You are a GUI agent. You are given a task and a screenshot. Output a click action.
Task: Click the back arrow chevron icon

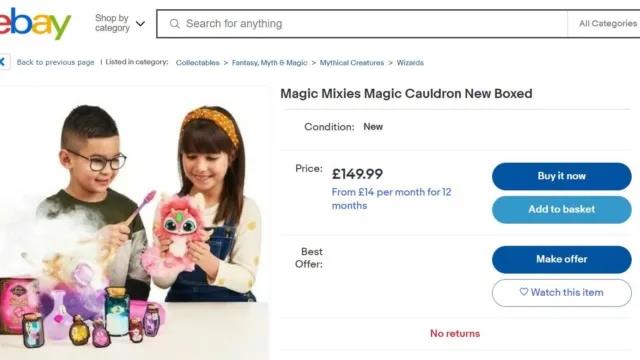coord(3,62)
